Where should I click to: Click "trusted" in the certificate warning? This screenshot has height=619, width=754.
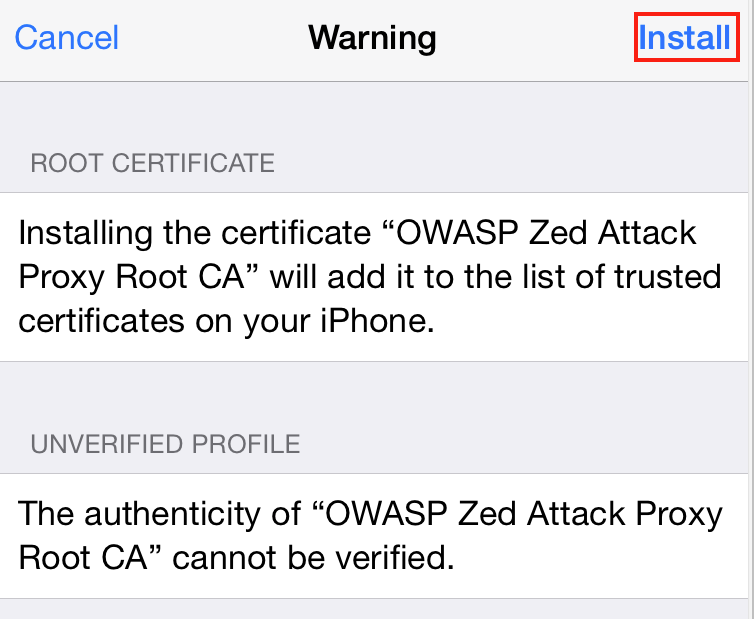coord(668,277)
